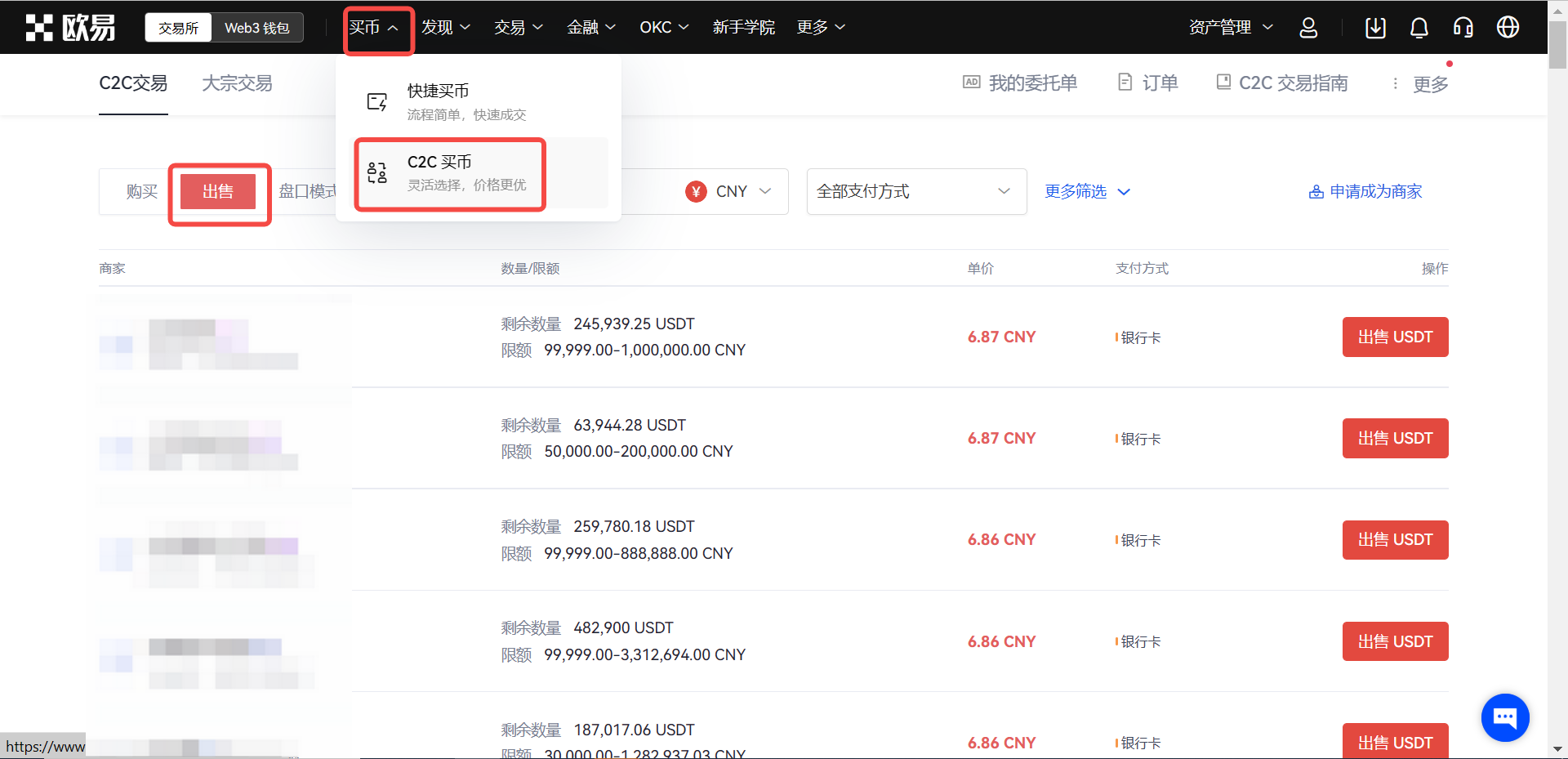The height and width of the screenshot is (759, 1568).
Task: Switch to Web3 钱包 mode
Action: pos(257,28)
